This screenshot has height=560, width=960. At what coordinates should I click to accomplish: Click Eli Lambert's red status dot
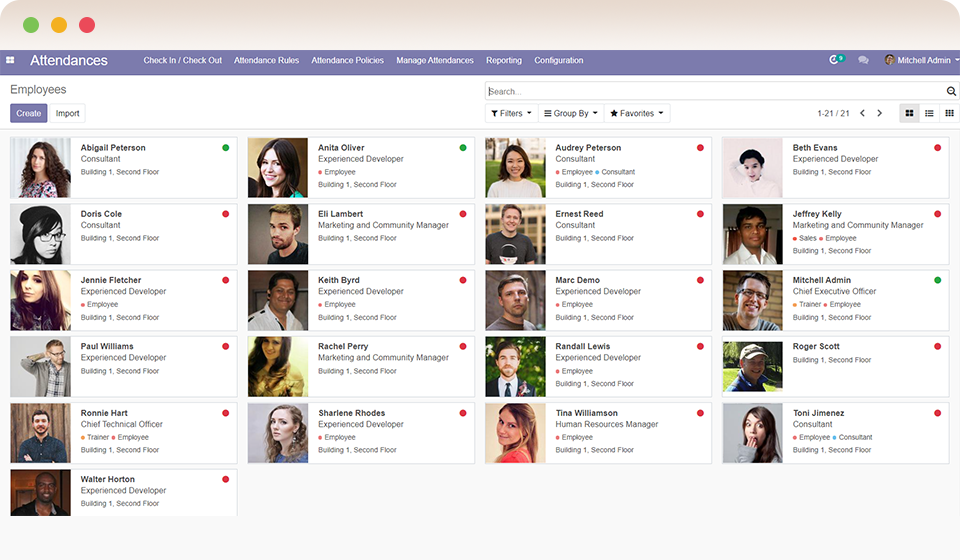pos(463,214)
